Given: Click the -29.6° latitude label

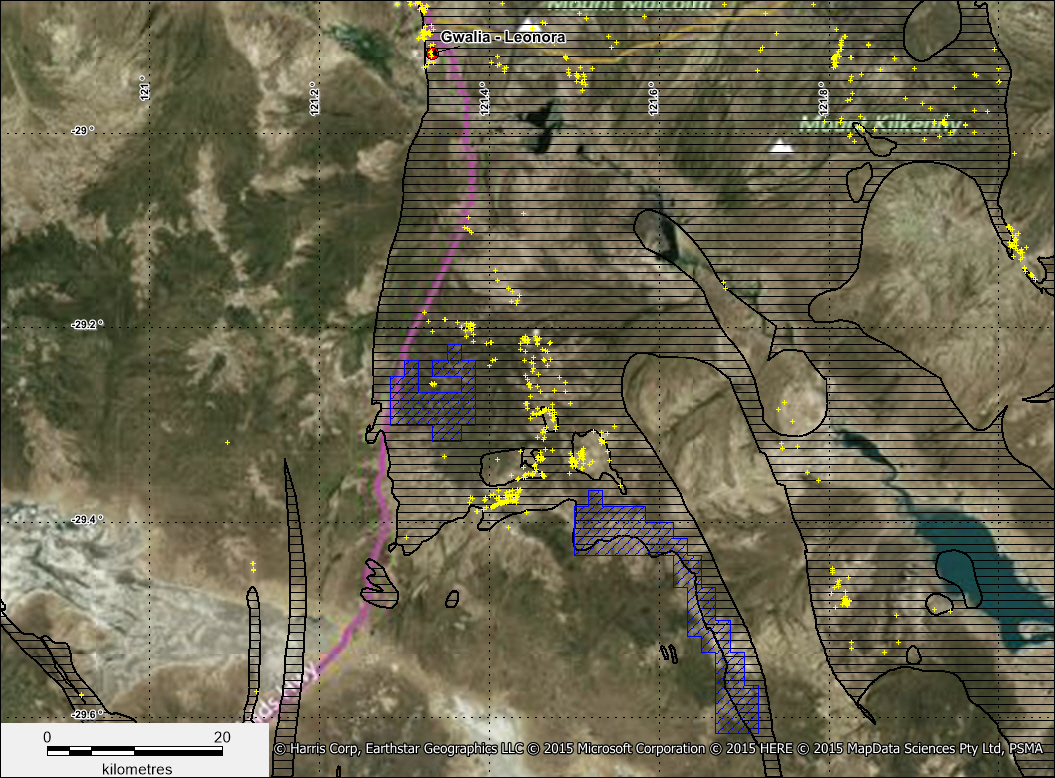Looking at the screenshot, I should [87, 714].
